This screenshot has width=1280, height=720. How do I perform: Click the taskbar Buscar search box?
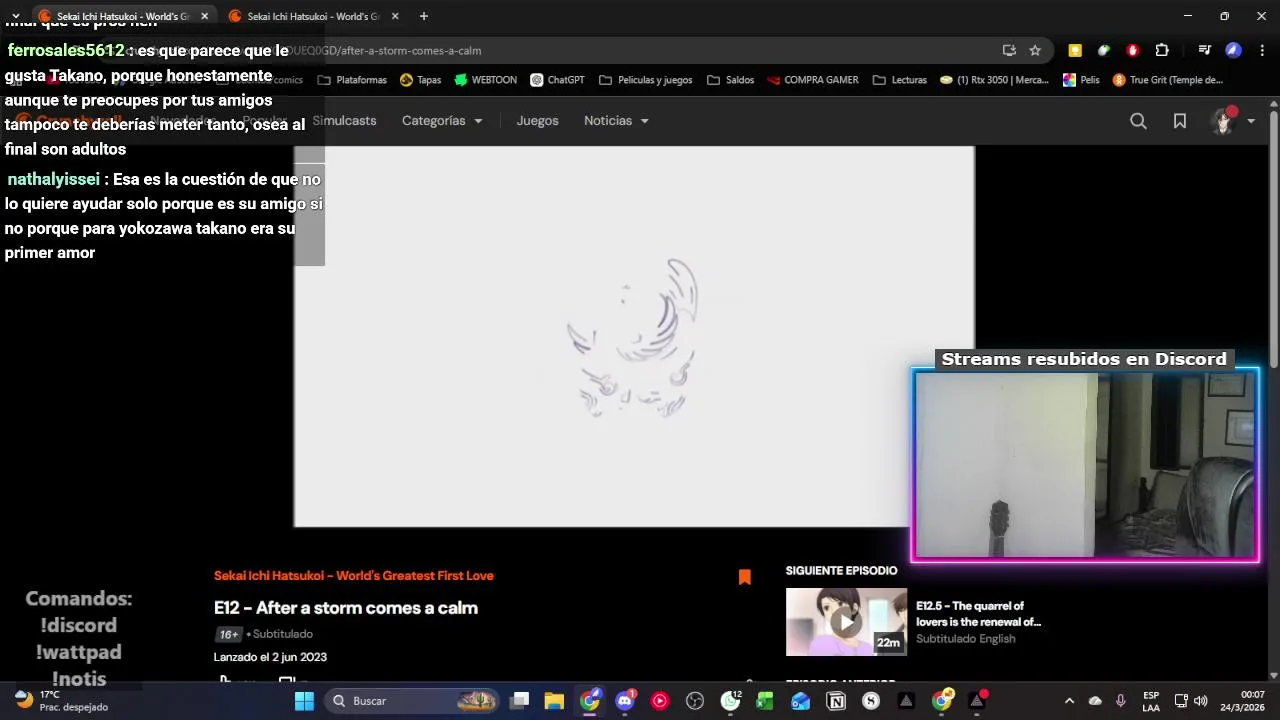pos(412,701)
